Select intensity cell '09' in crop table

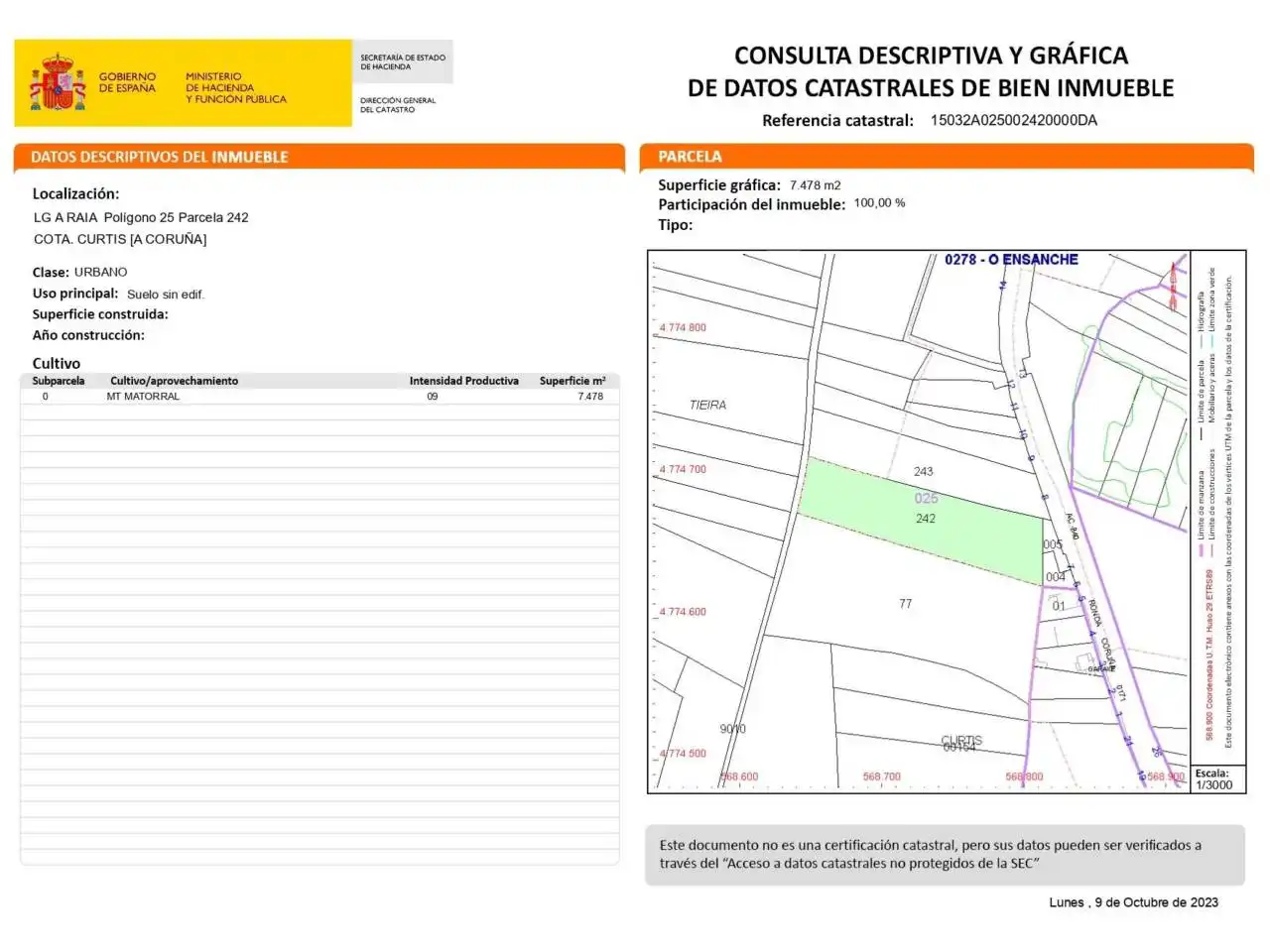(x=433, y=397)
